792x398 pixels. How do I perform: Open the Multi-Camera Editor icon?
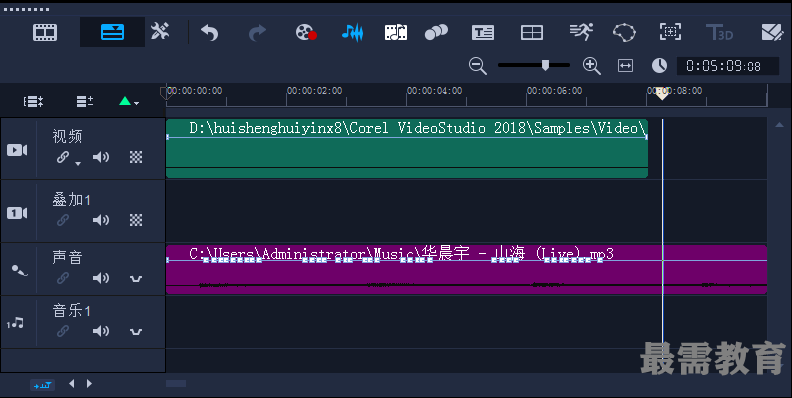[x=624, y=32]
